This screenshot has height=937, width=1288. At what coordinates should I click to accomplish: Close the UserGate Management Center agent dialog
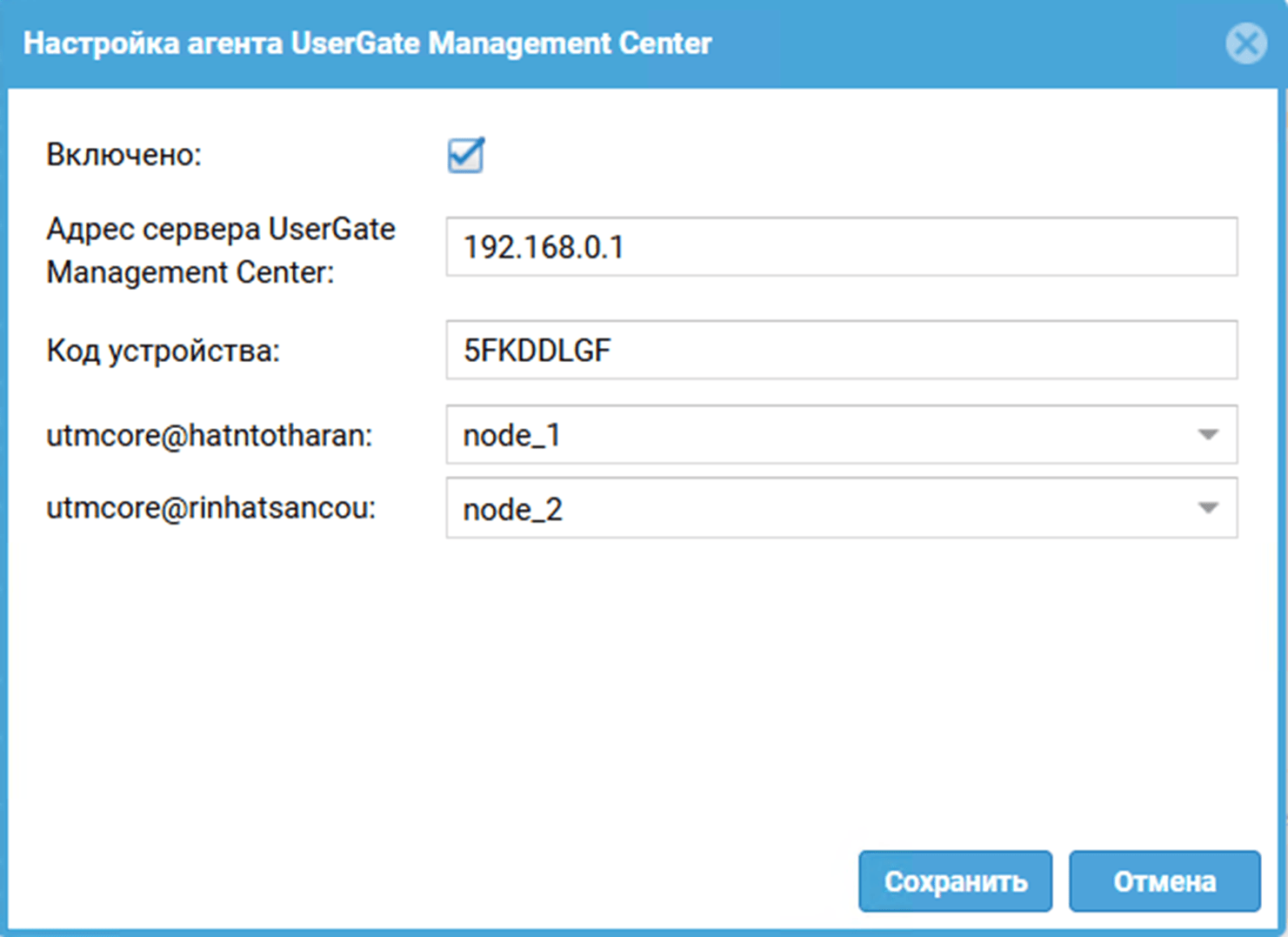(1245, 43)
